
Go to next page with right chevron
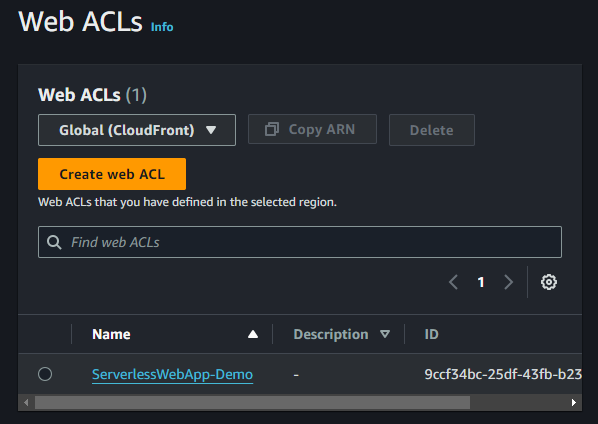pyautogui.click(x=508, y=282)
